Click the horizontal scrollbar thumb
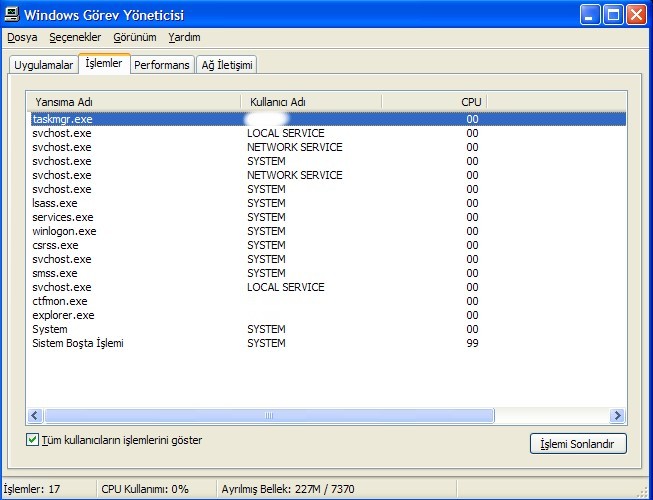 coord(269,415)
